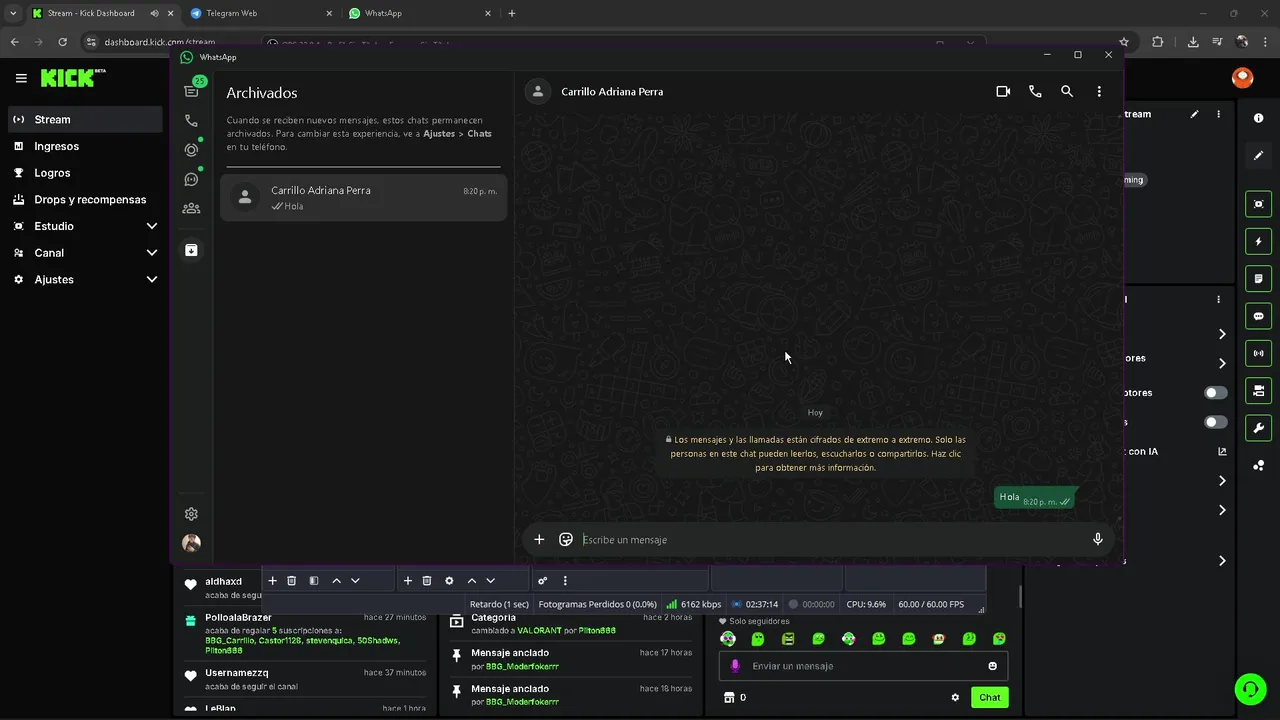1280x720 pixels.
Task: Go to Stream in Kick sidebar
Action: 84,119
